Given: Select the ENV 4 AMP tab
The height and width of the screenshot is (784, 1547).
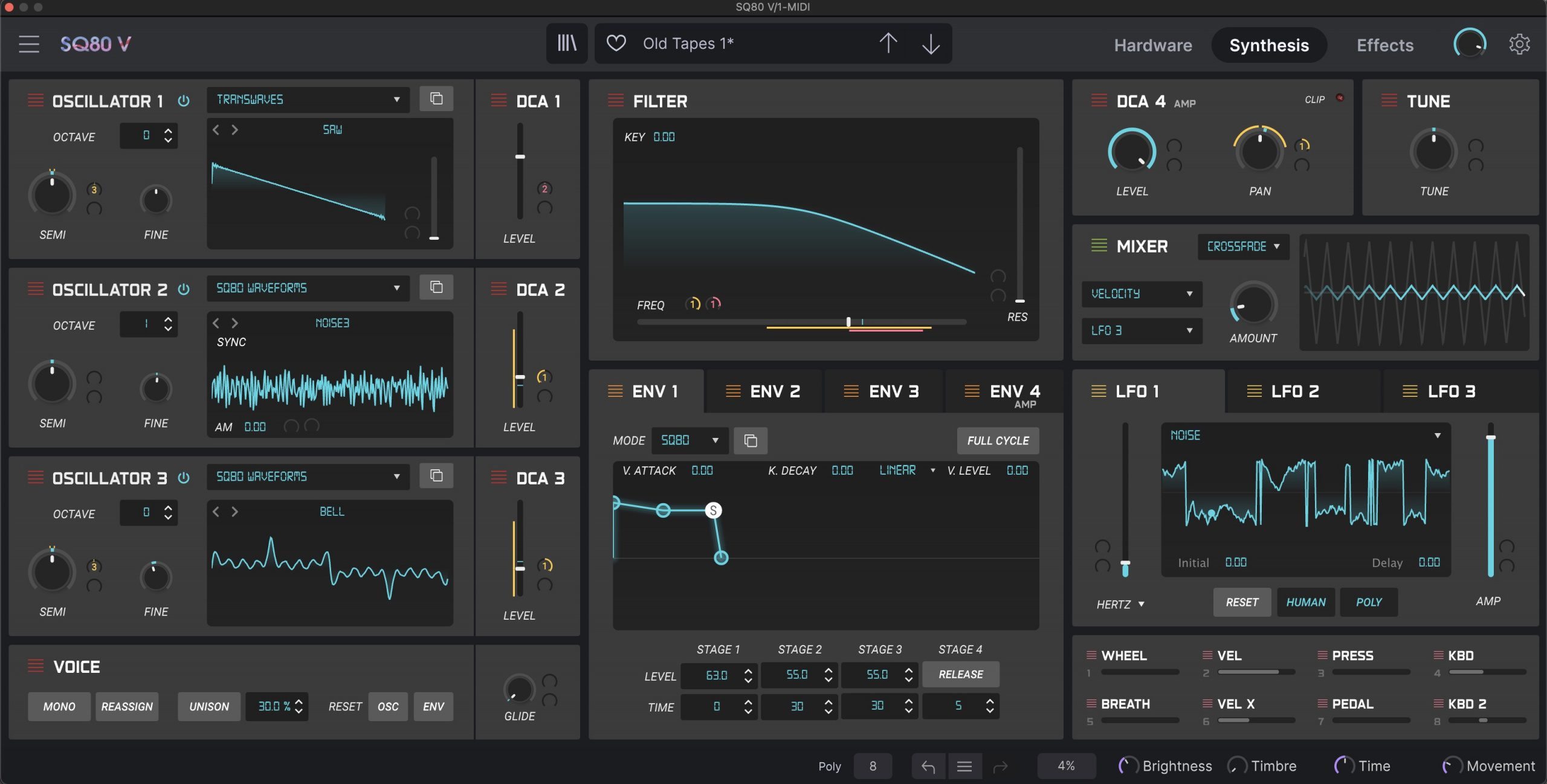Looking at the screenshot, I should (1004, 391).
